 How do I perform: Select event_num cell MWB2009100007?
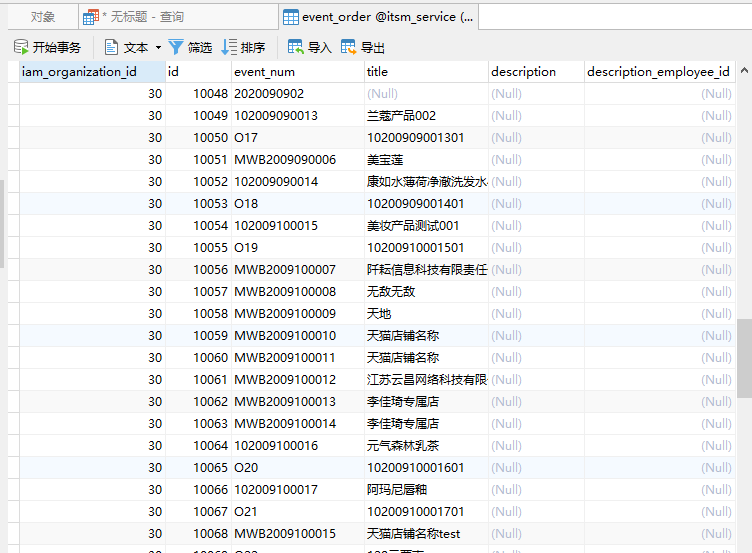click(298, 270)
